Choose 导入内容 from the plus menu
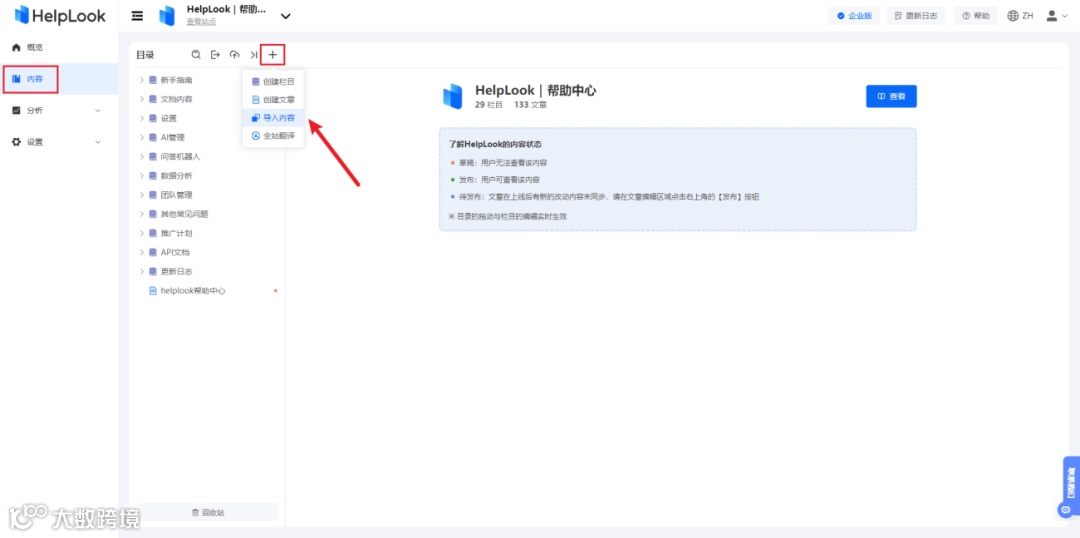The height and width of the screenshot is (538, 1080). coord(273,118)
